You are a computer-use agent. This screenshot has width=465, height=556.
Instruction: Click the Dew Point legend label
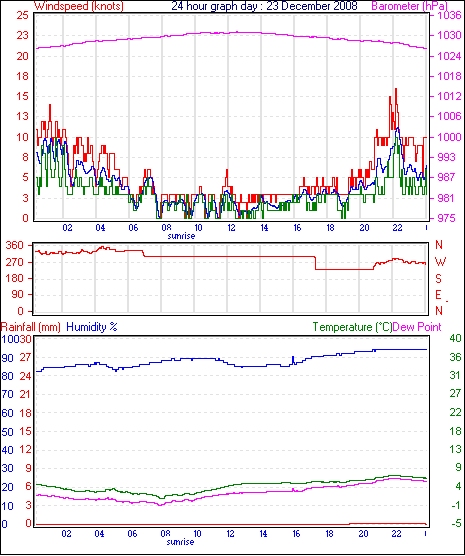click(x=417, y=327)
